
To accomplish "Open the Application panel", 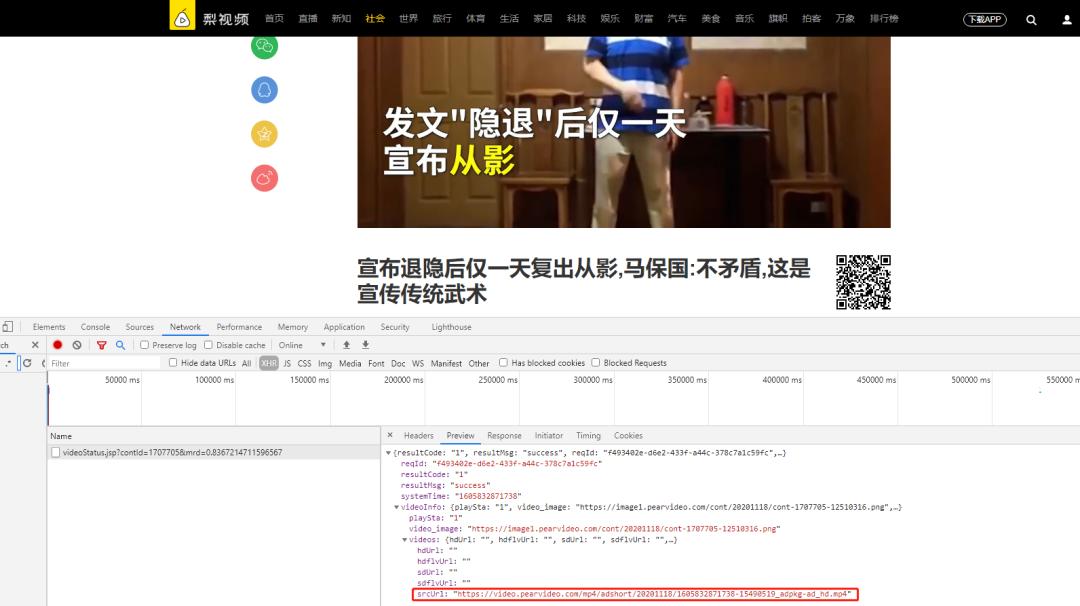I will (344, 327).
